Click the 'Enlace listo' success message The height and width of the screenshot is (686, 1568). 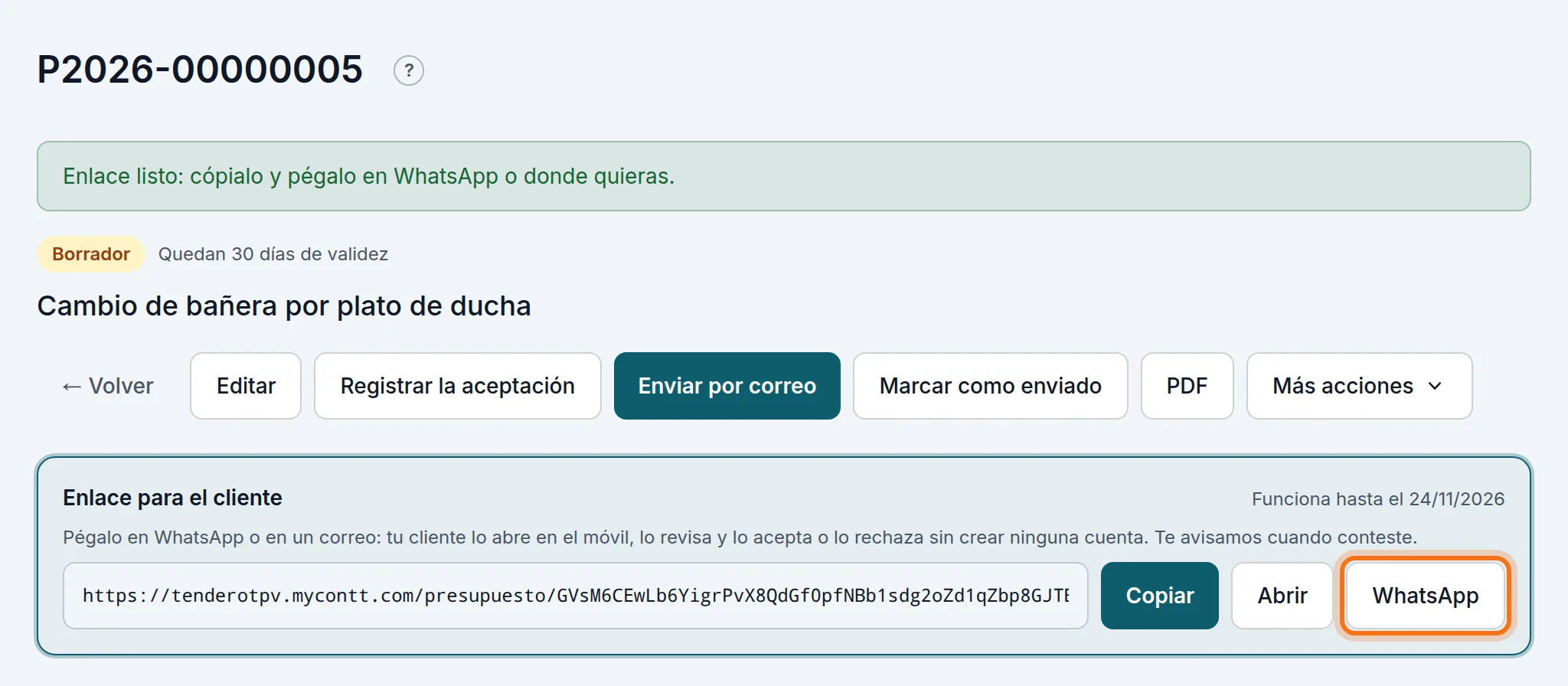point(784,176)
